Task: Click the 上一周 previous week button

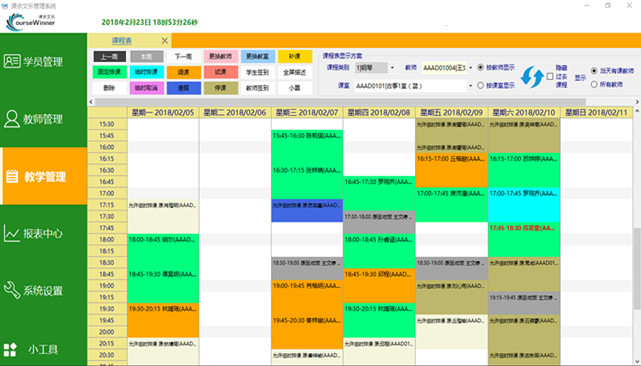Action: [110, 56]
